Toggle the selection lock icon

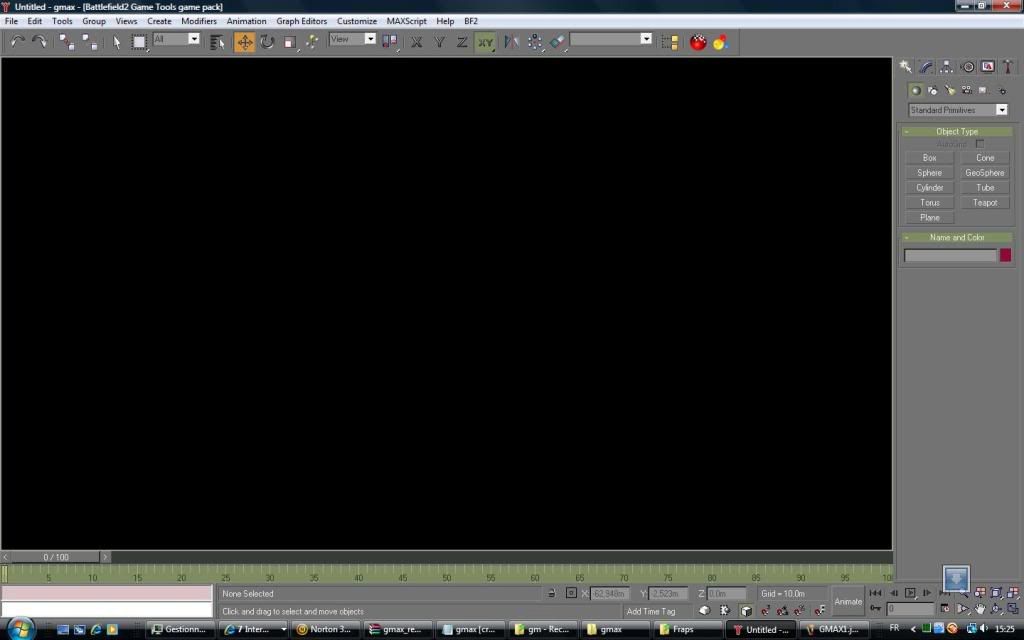(552, 593)
